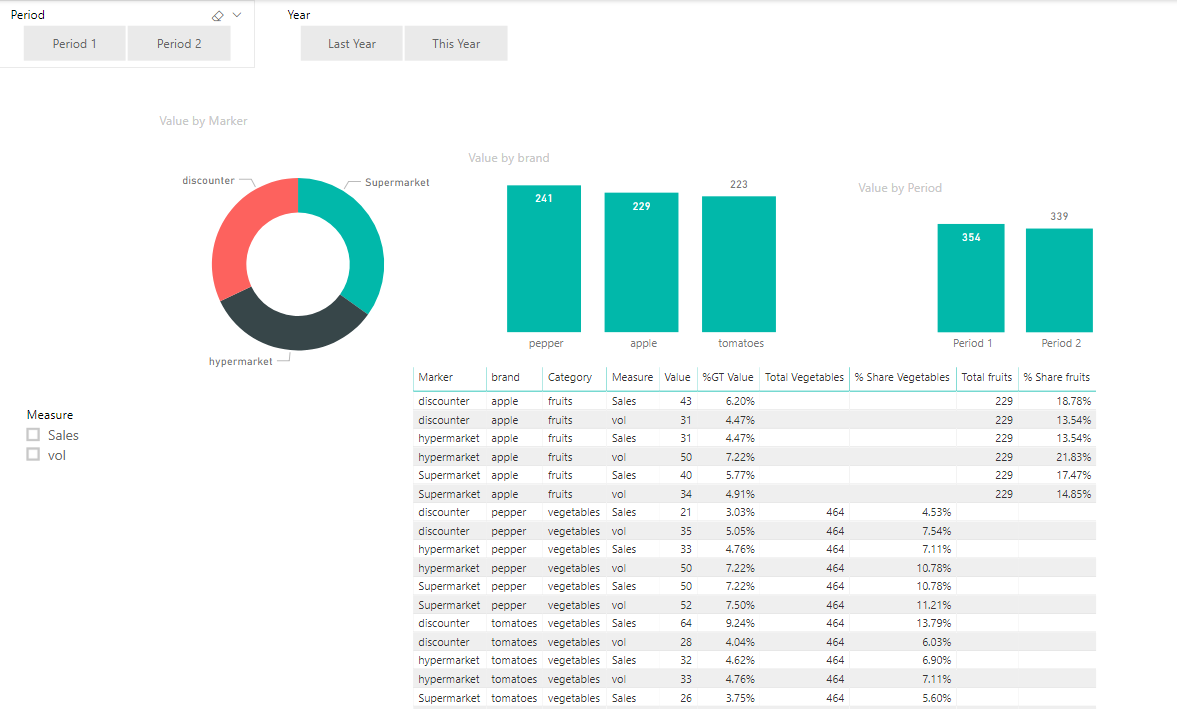
Task: Clear selections with the Period slicer eraser icon
Action: [218, 15]
